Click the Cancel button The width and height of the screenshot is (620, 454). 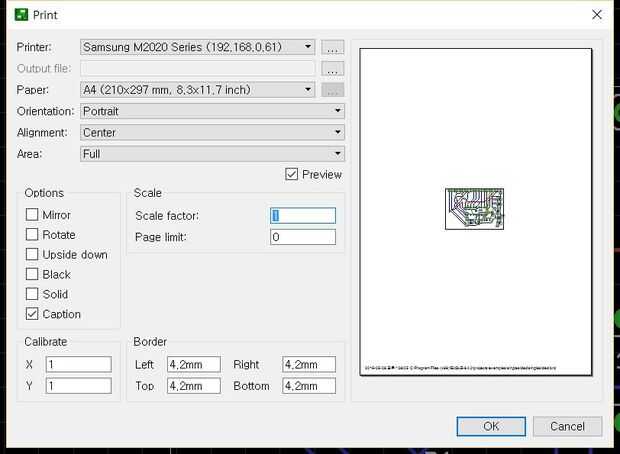pos(567,426)
